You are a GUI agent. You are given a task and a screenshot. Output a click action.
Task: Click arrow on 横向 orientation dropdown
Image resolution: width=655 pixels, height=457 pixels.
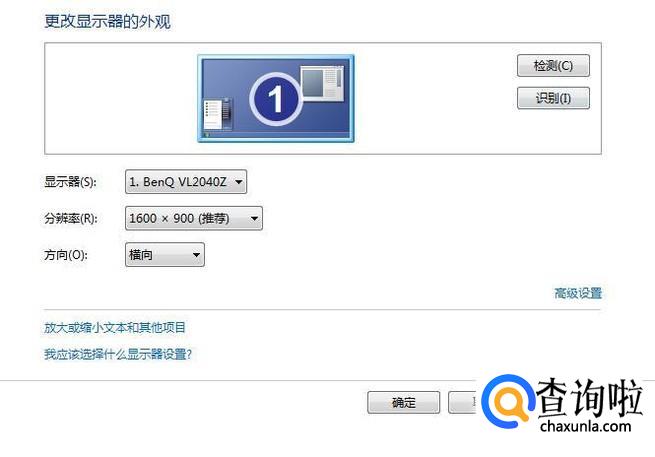[196, 255]
